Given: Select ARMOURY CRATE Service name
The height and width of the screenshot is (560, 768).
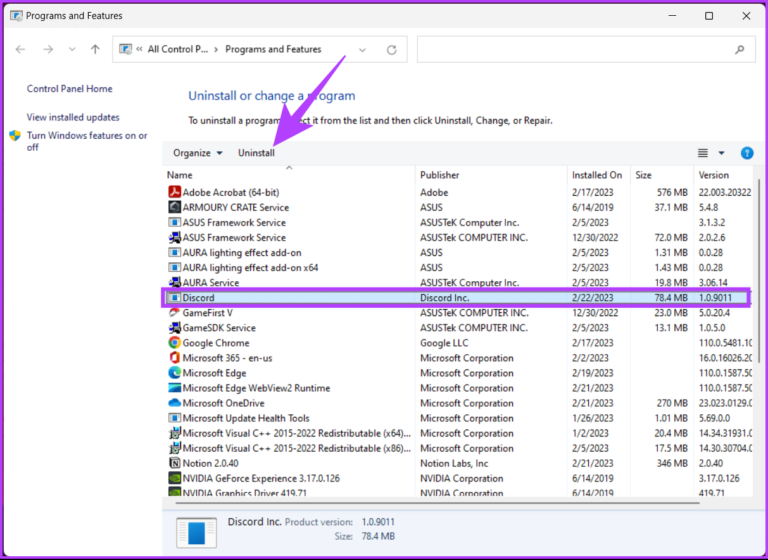Looking at the screenshot, I should click(x=236, y=207).
